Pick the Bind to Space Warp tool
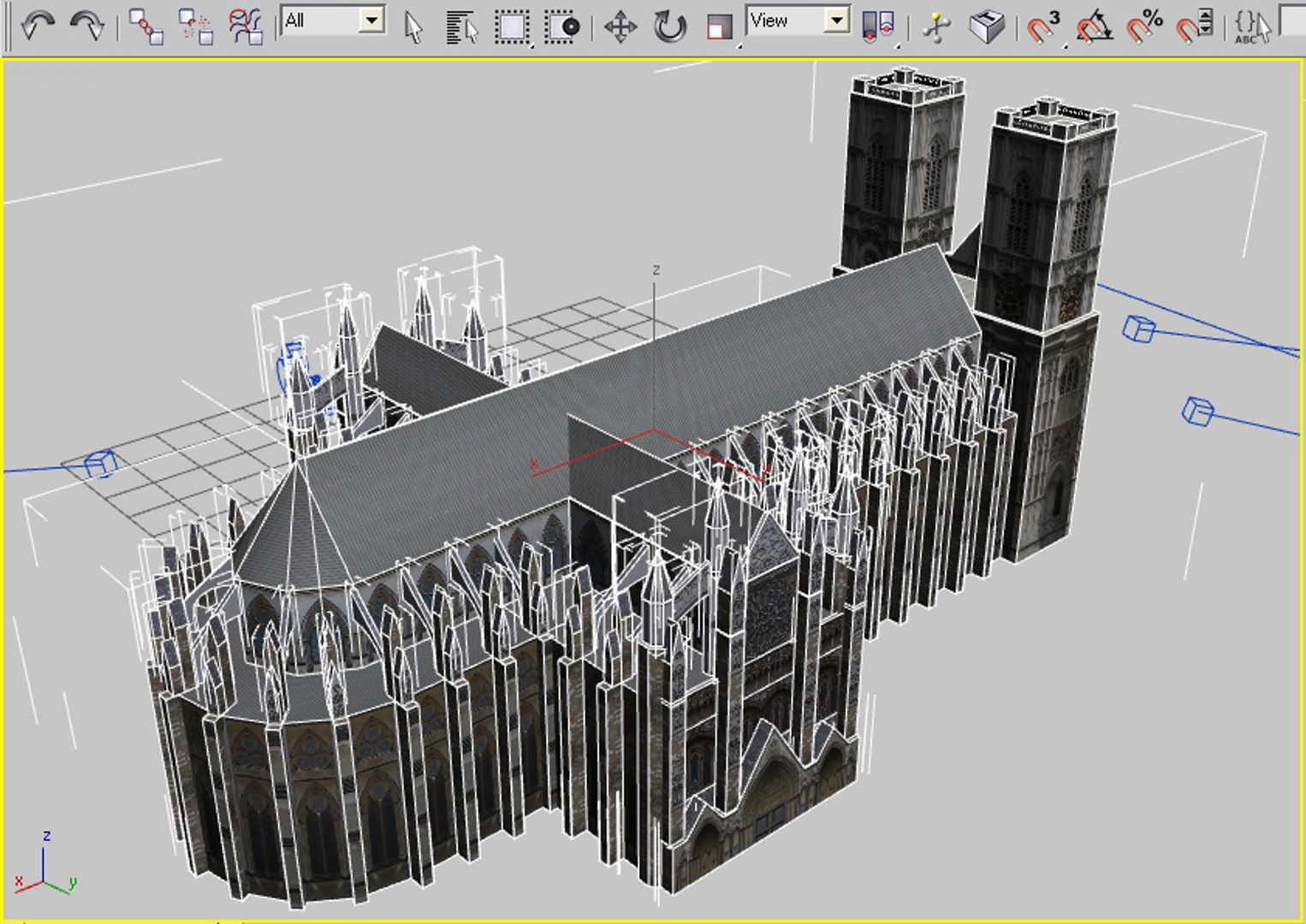1306x924 pixels. pyautogui.click(x=246, y=26)
